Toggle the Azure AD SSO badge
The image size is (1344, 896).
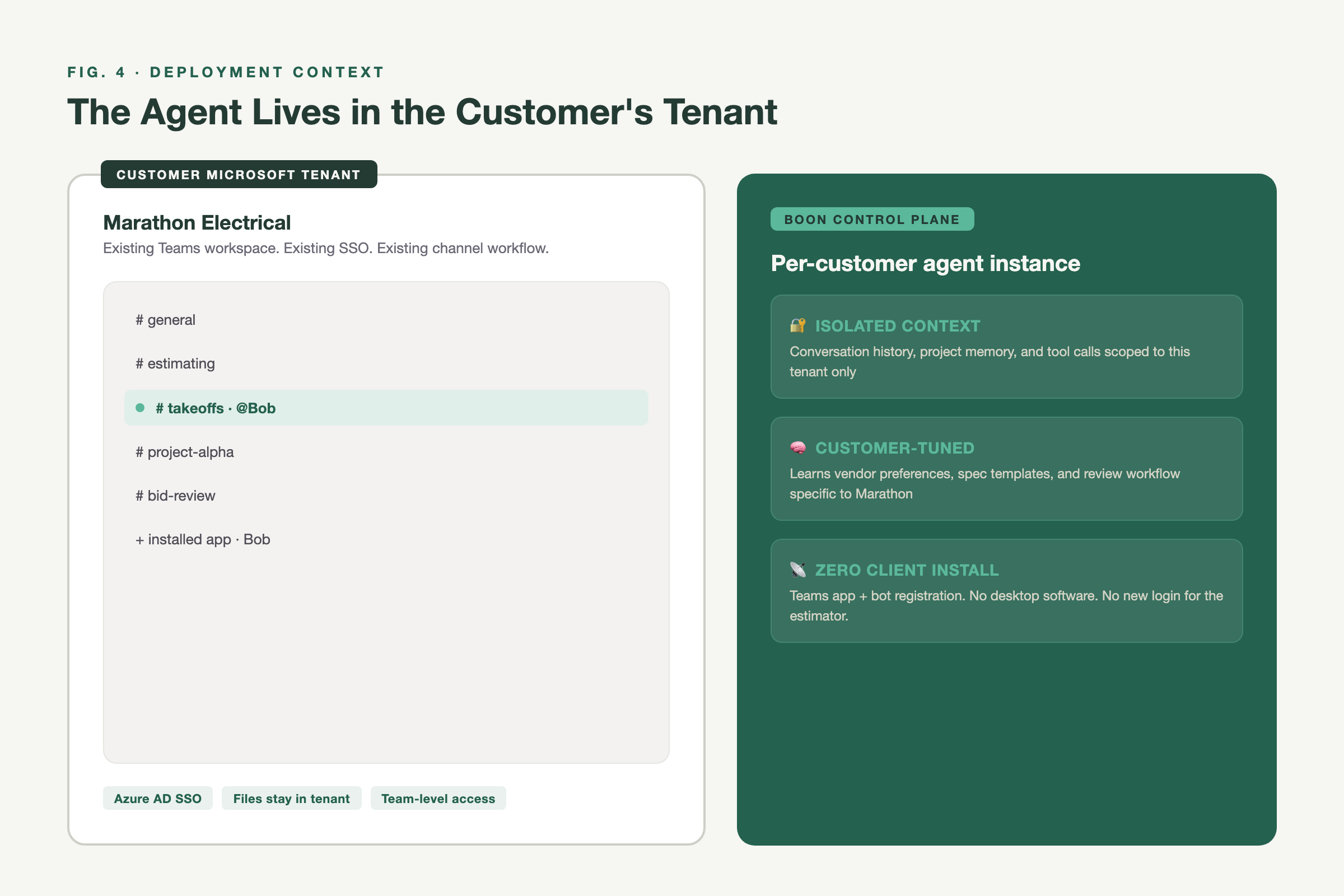[158, 799]
